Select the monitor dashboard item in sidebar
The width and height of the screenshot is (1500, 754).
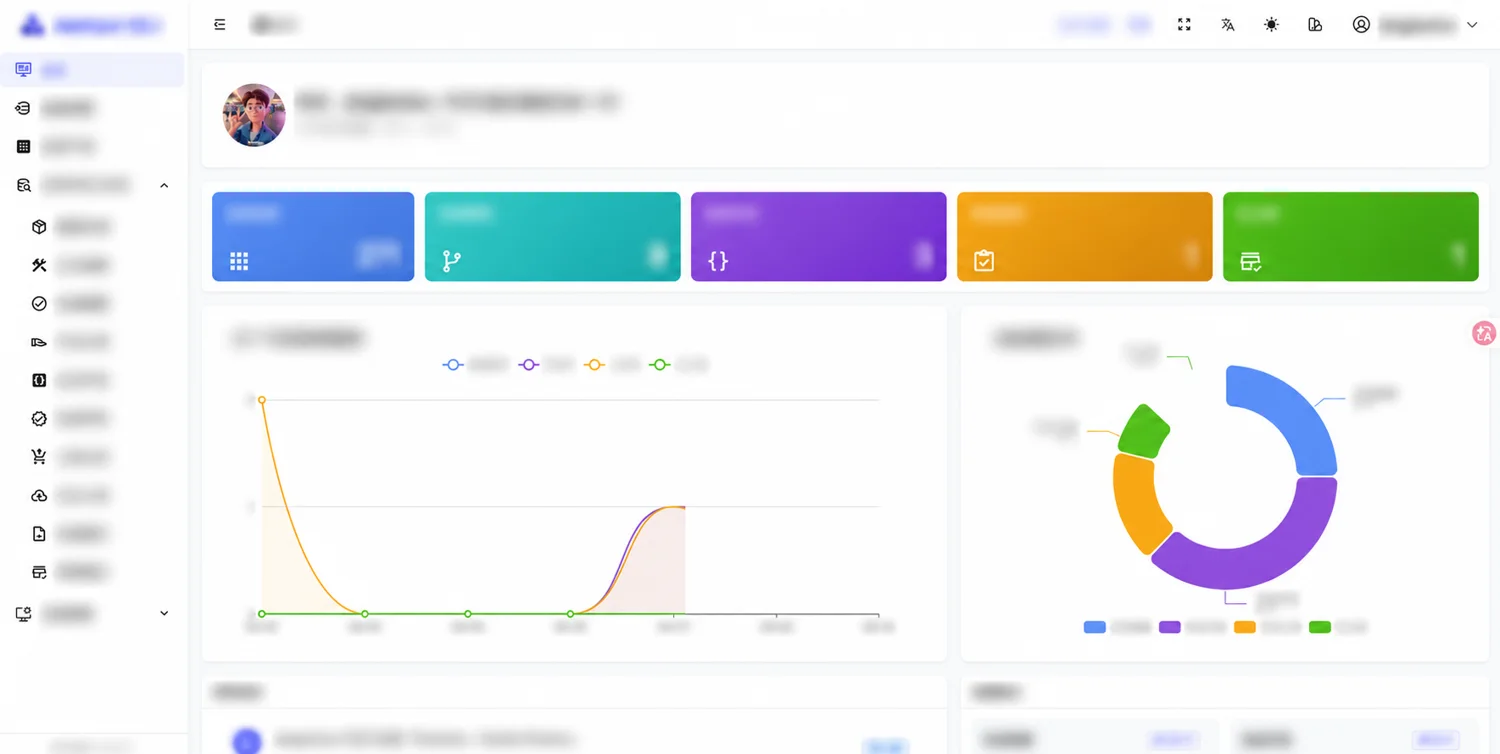[92, 70]
